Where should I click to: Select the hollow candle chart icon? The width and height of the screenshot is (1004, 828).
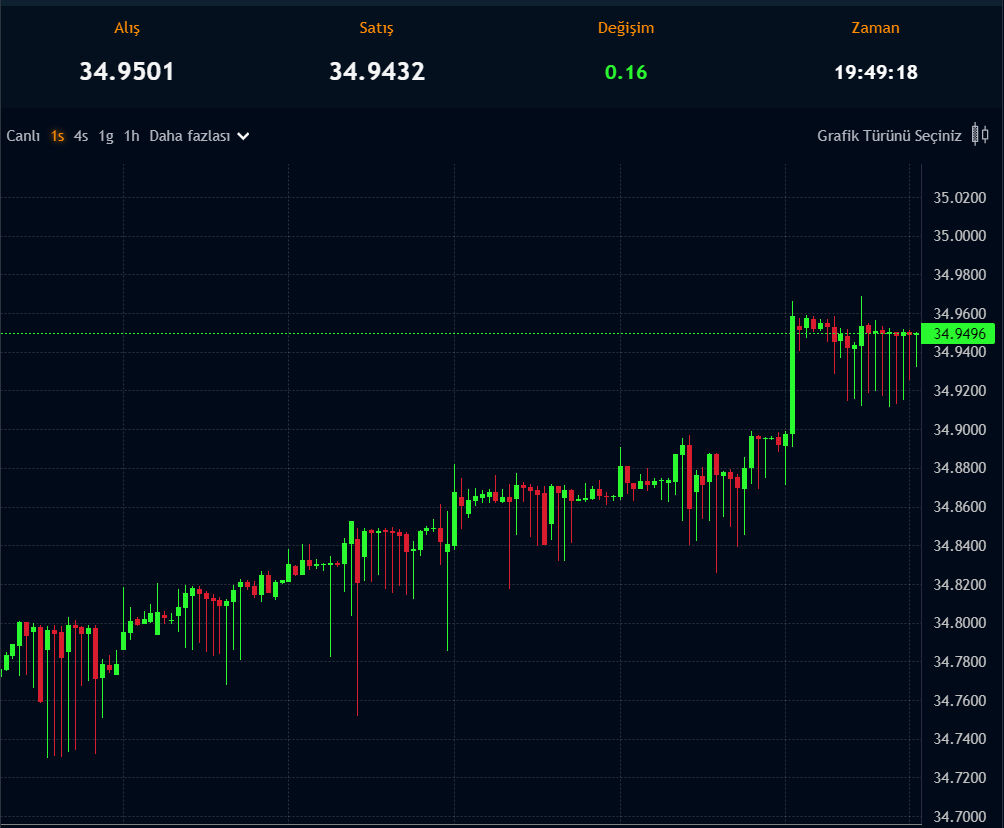pyautogui.click(x=985, y=134)
